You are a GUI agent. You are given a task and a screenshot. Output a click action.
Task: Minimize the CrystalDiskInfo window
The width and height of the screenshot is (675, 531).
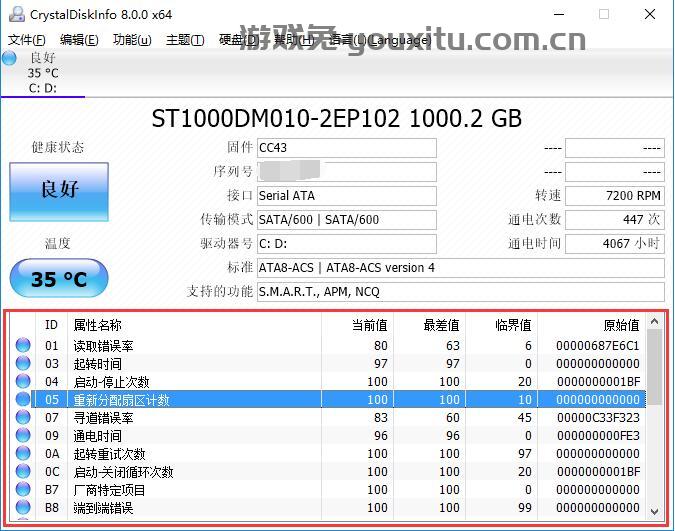(x=559, y=14)
